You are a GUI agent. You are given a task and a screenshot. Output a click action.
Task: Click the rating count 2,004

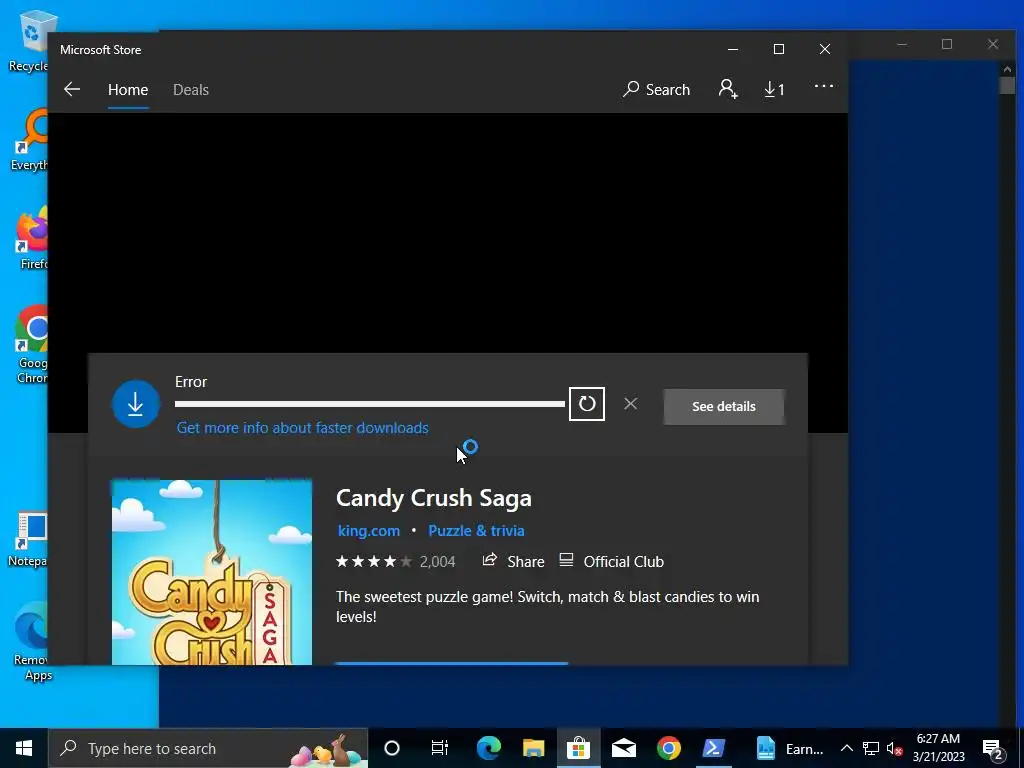coord(438,562)
